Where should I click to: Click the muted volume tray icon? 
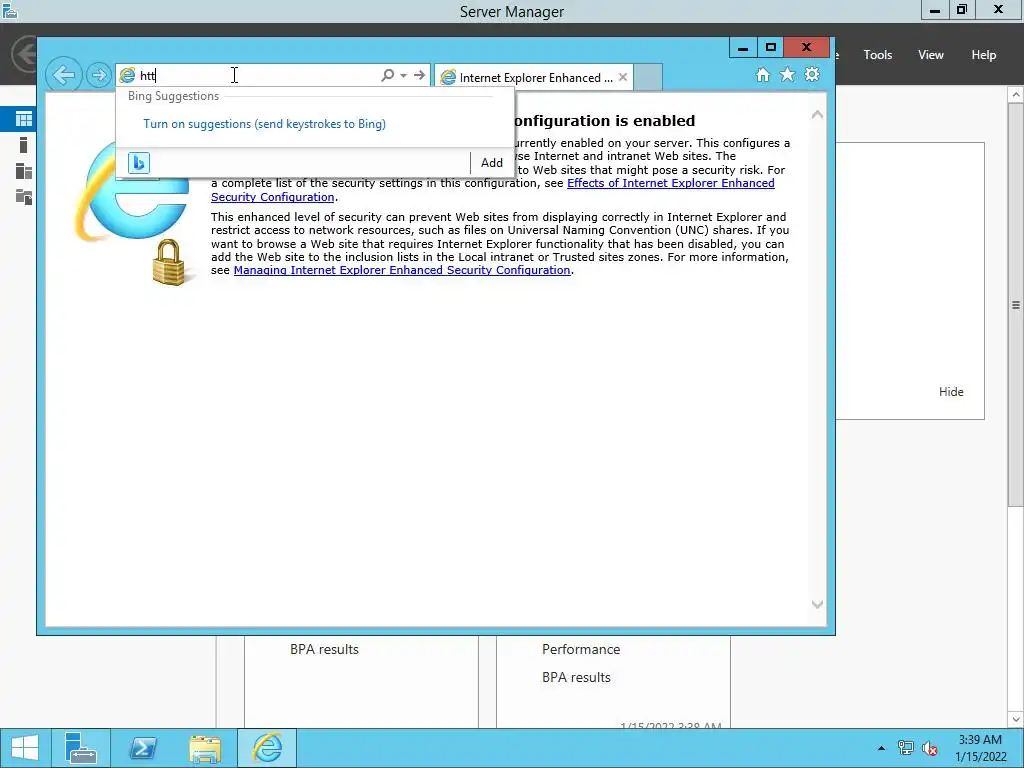coord(930,748)
